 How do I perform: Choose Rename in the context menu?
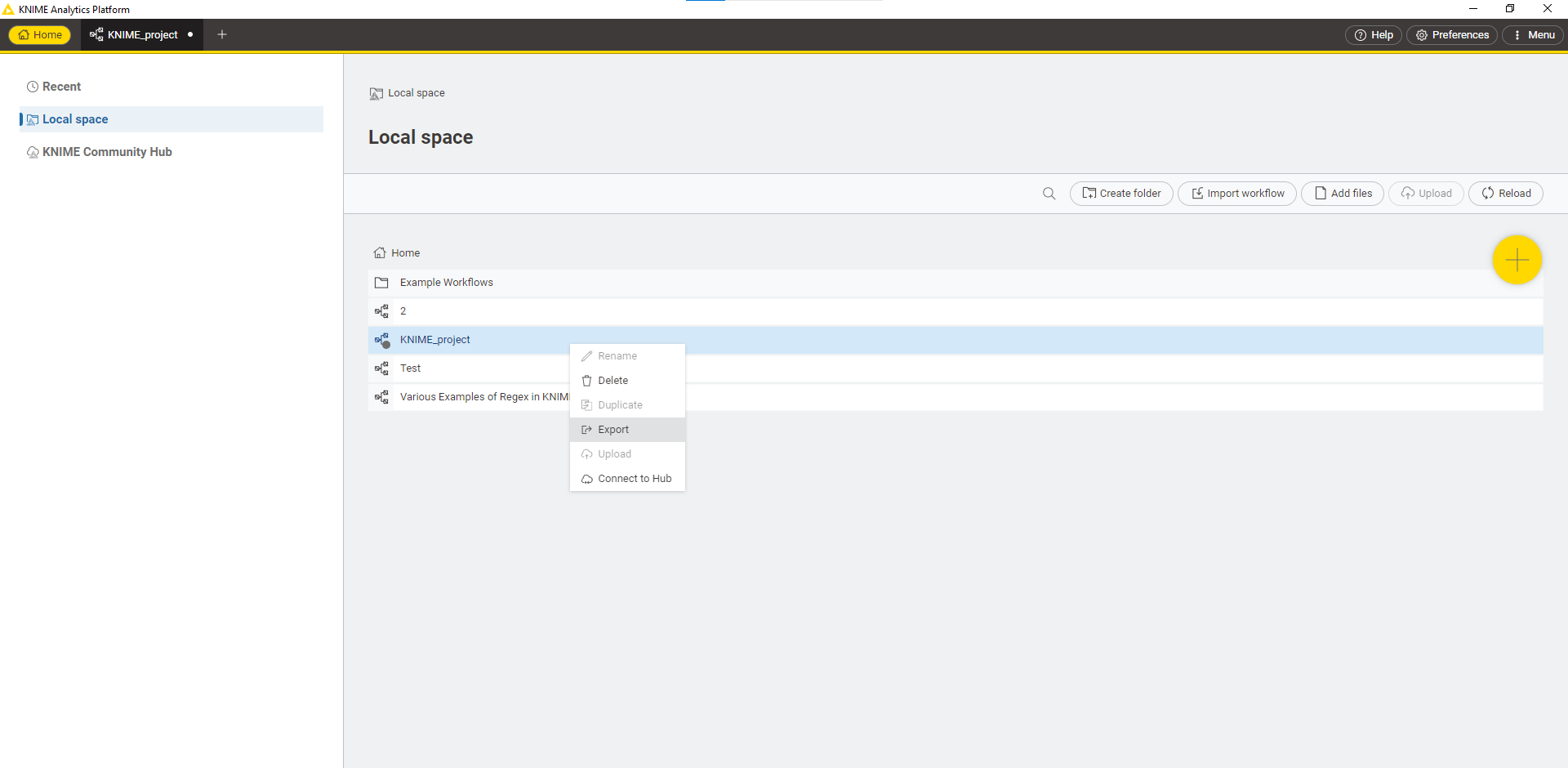(x=627, y=356)
